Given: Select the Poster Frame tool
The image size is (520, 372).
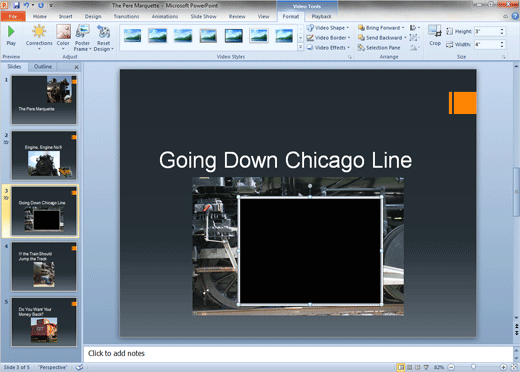Looking at the screenshot, I should (82, 37).
